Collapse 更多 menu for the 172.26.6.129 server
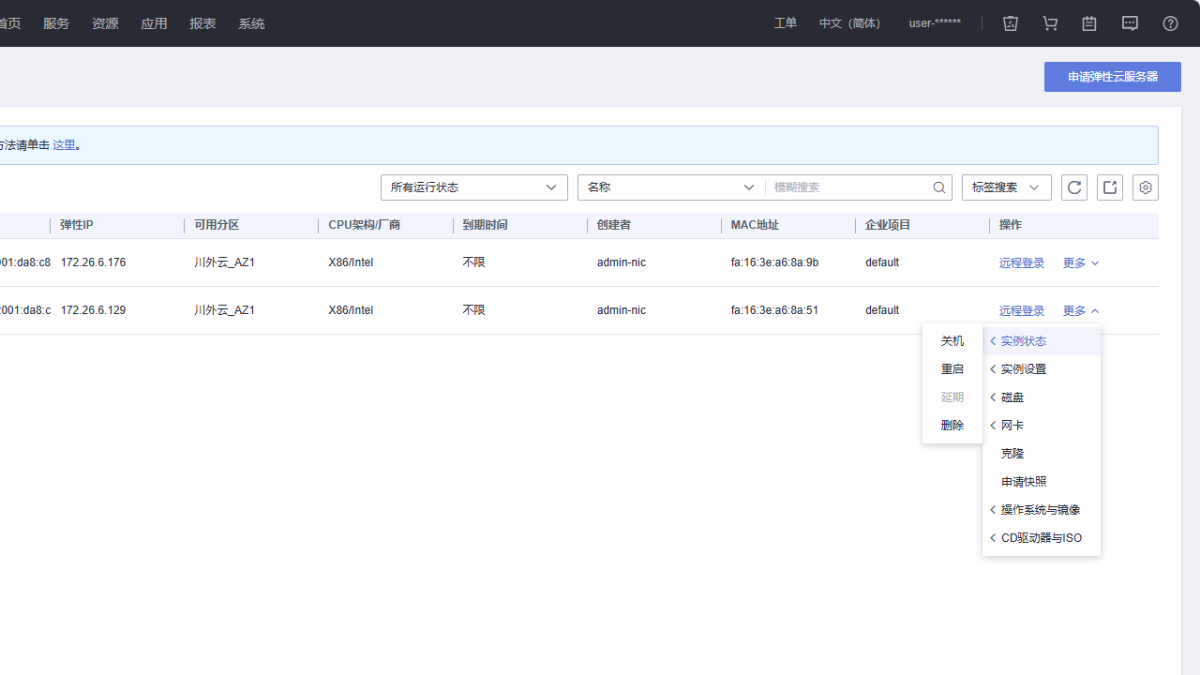 click(x=1080, y=311)
